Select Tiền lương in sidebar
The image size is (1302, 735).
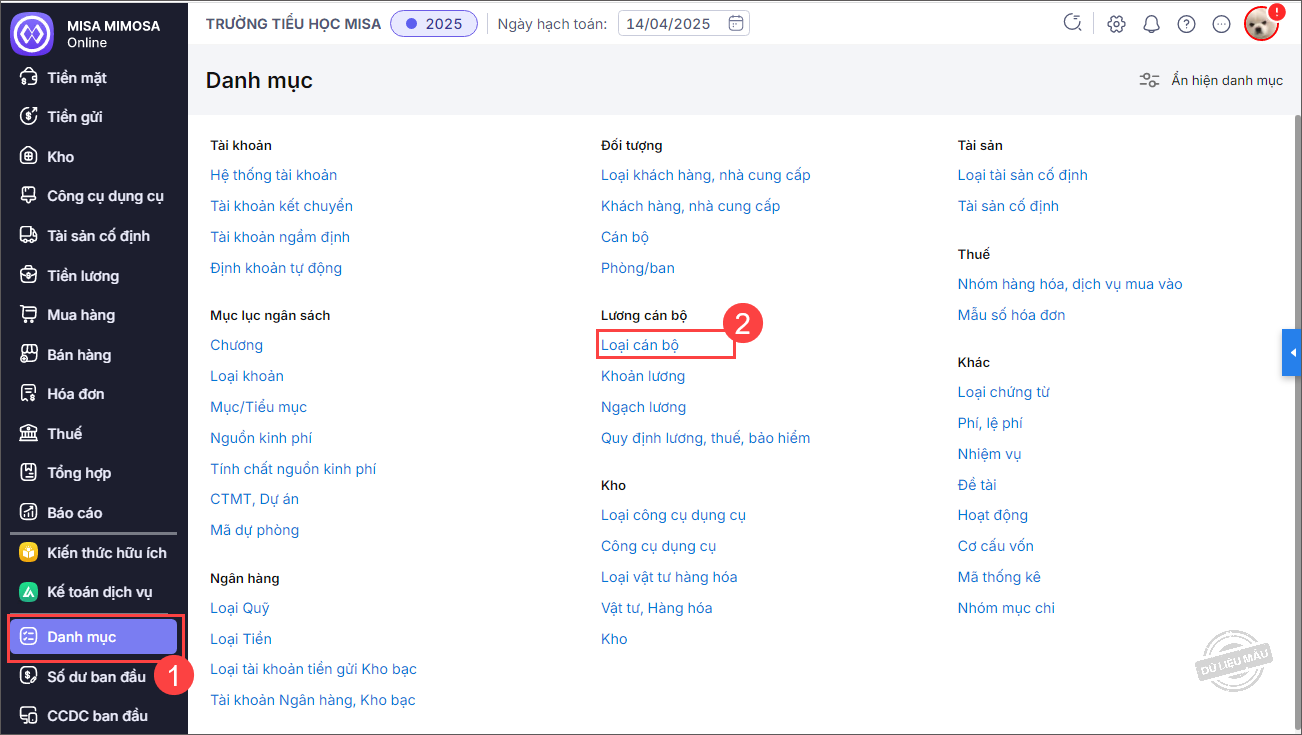(83, 275)
